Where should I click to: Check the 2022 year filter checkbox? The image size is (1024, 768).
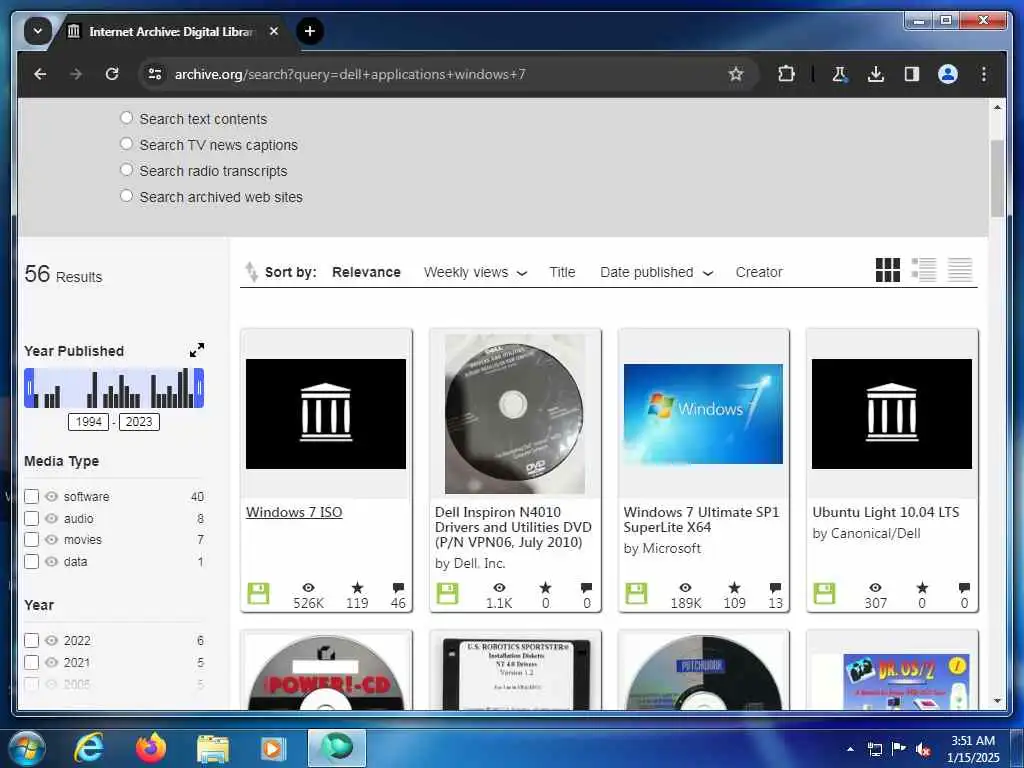(31, 641)
